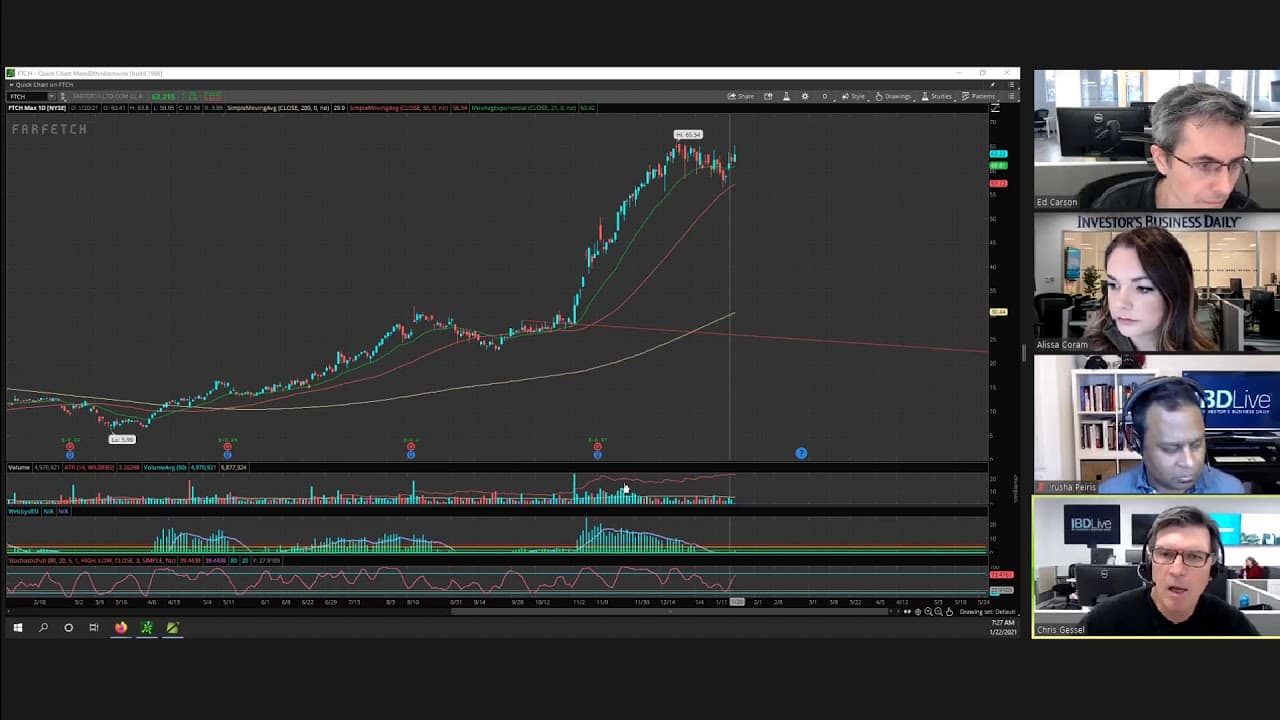Screen dimensions: 1280x720
Task: Click the blue event marker near 3/9
Action: [x=70, y=455]
